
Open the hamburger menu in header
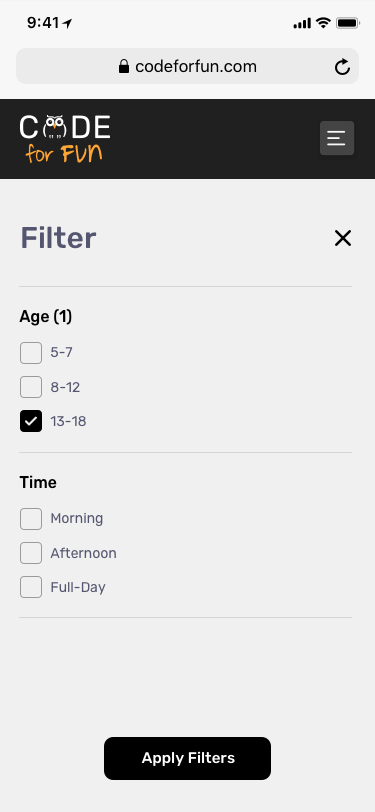click(337, 138)
